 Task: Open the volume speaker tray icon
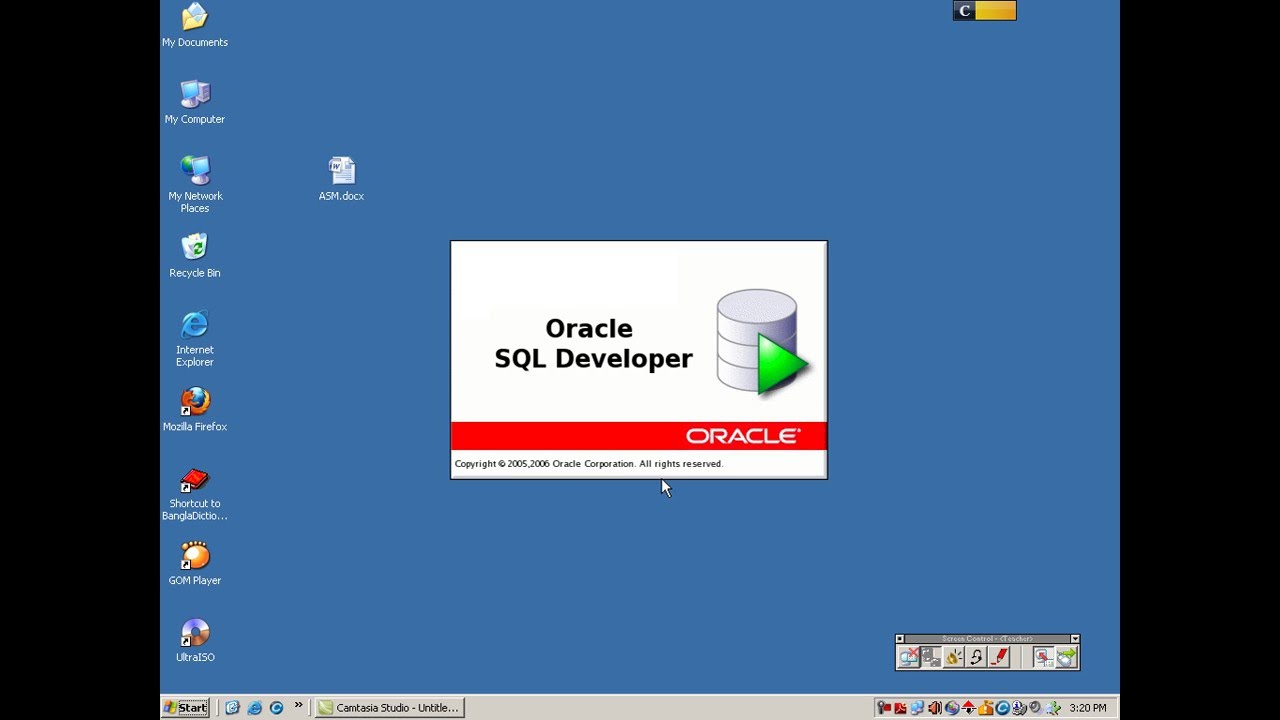click(x=935, y=708)
